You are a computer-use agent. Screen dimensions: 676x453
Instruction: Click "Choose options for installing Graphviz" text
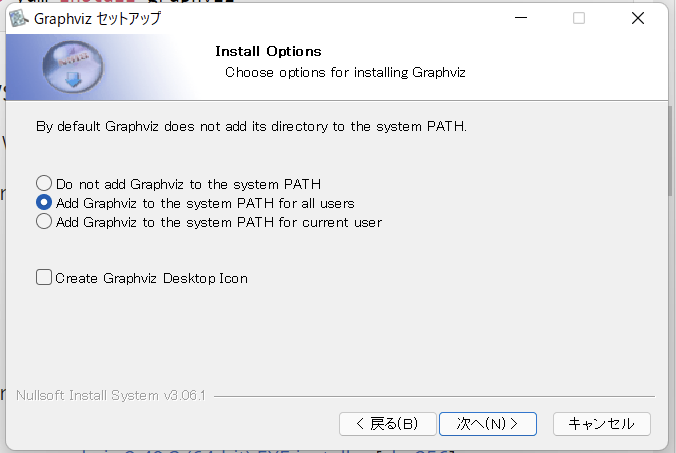pos(345,72)
